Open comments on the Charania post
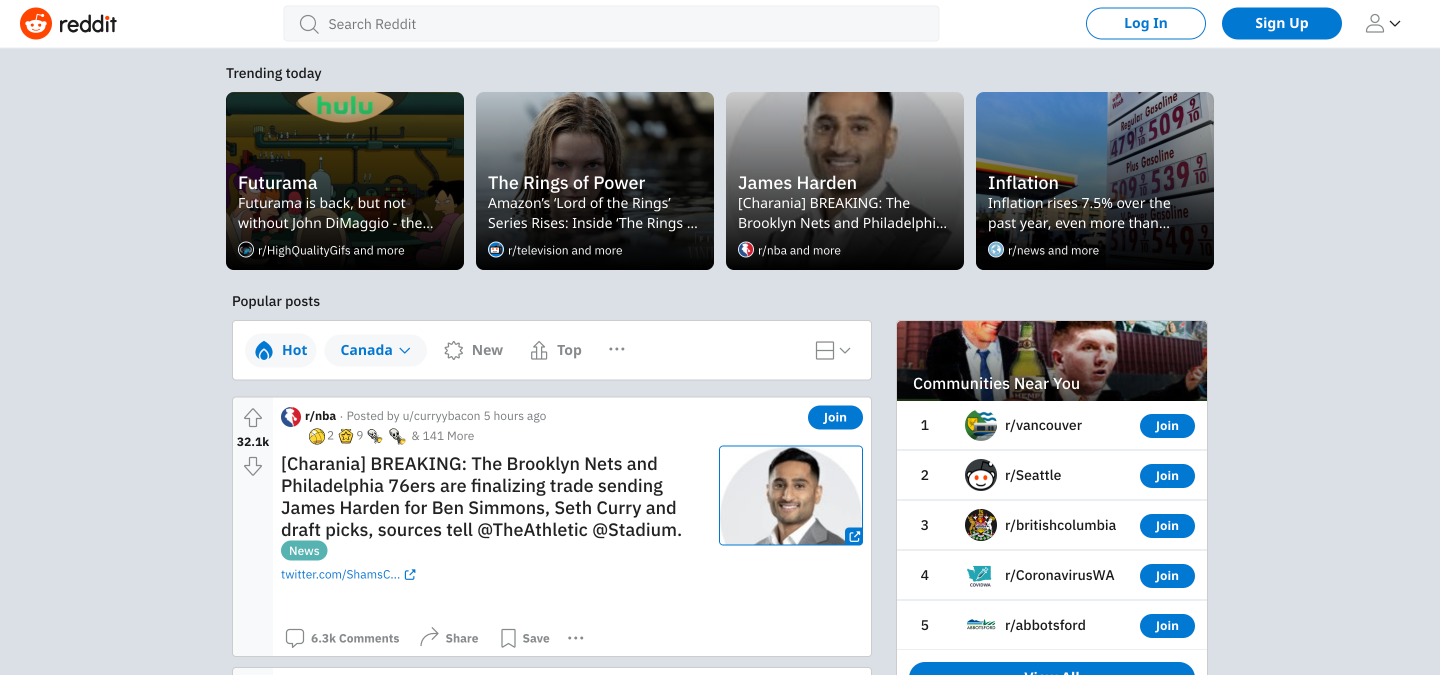 click(342, 638)
